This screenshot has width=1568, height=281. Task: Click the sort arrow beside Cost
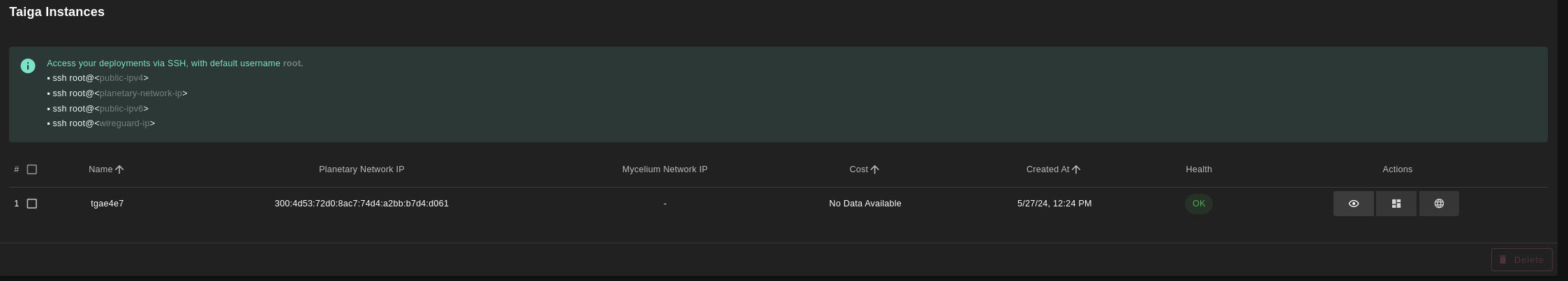(x=874, y=169)
